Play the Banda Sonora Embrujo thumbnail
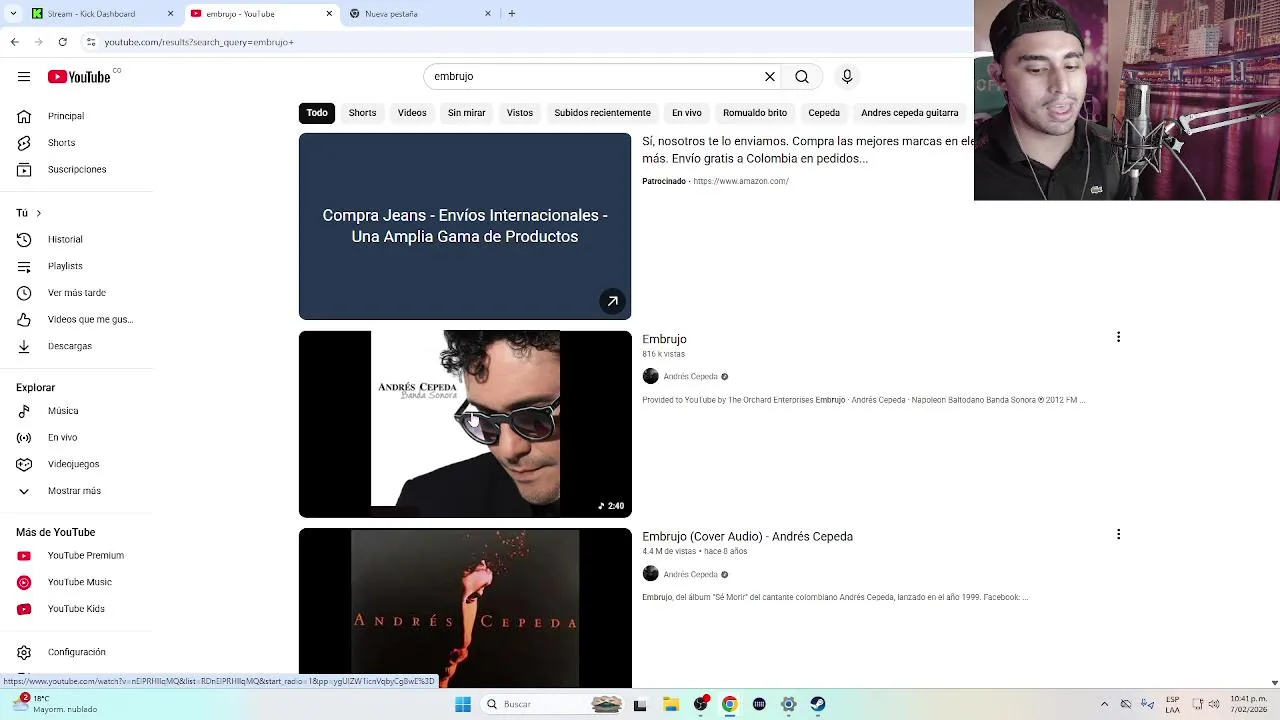Image resolution: width=1280 pixels, height=720 pixels. pyautogui.click(x=465, y=424)
